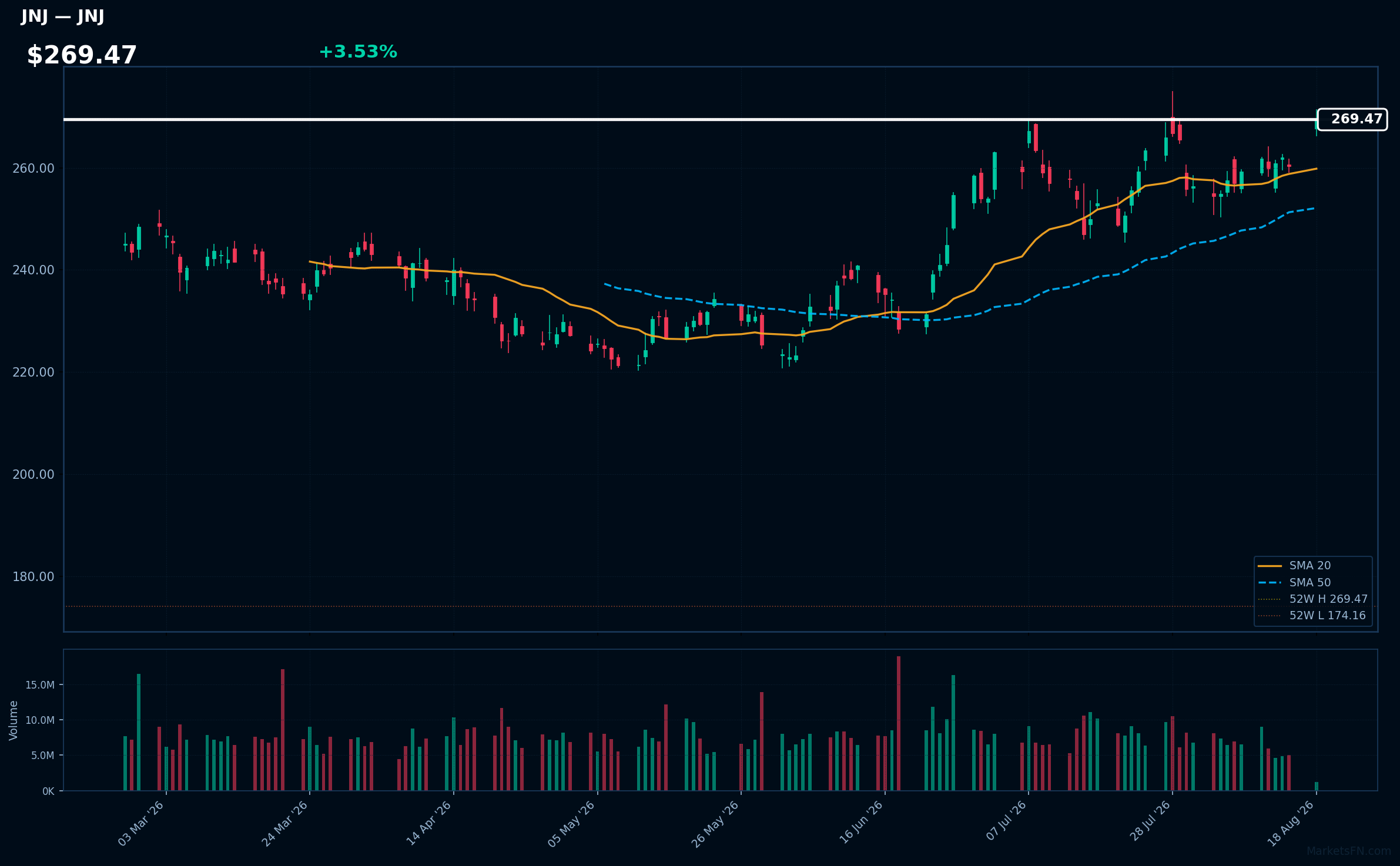The height and width of the screenshot is (866, 1400).
Task: Select 52W H 269.47 legend entry
Action: [1312, 599]
